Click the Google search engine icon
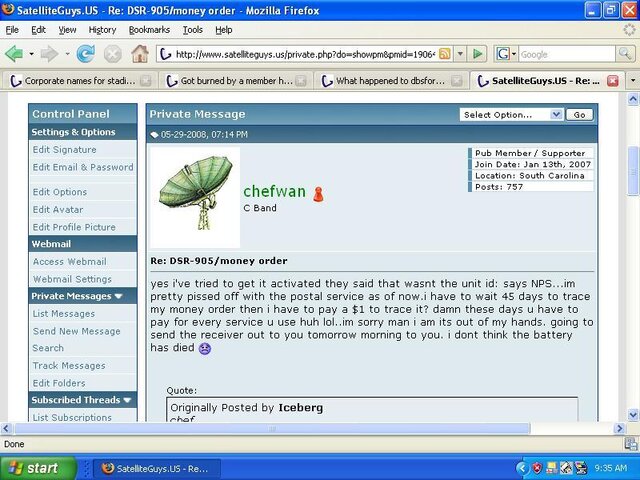The image size is (640, 480). [503, 54]
